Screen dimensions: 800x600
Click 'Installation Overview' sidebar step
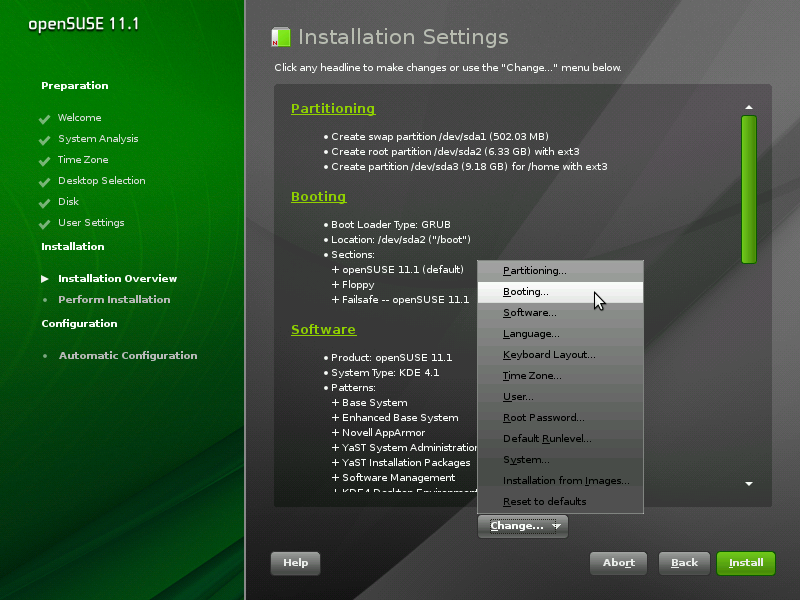[117, 279]
